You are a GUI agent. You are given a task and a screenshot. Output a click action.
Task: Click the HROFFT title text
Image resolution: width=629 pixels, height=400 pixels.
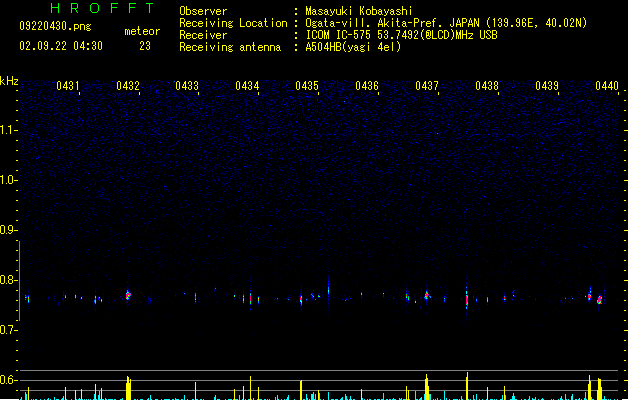(x=102, y=8)
